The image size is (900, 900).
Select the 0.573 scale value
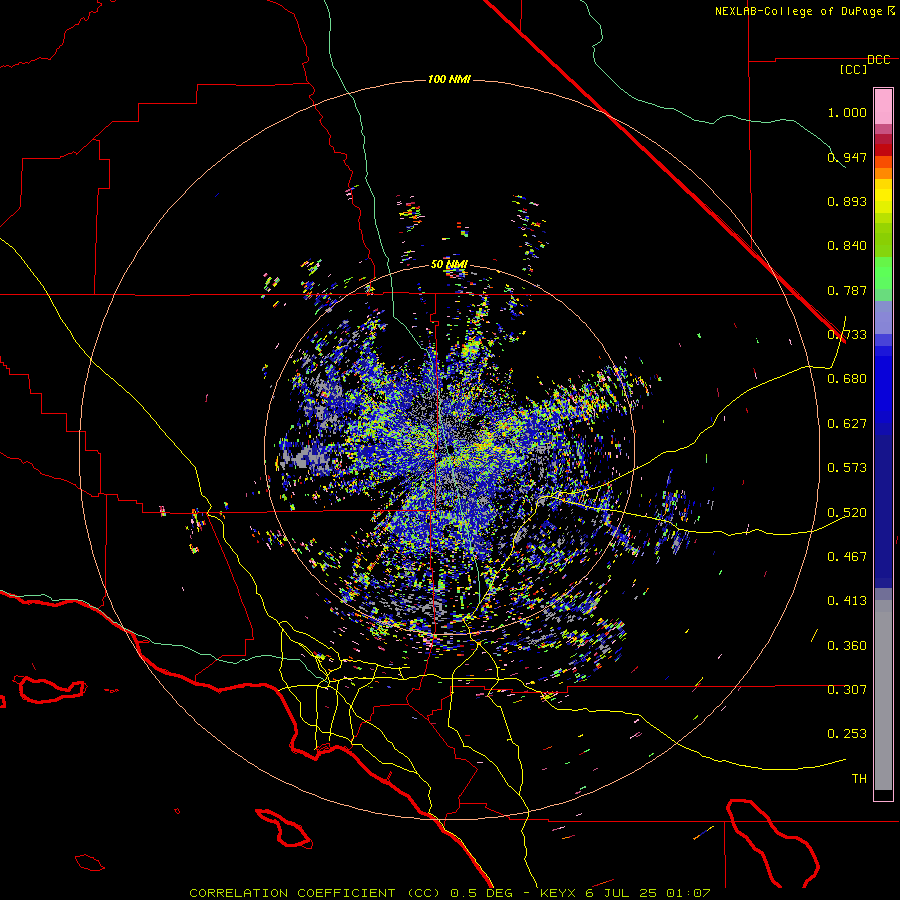[847, 468]
